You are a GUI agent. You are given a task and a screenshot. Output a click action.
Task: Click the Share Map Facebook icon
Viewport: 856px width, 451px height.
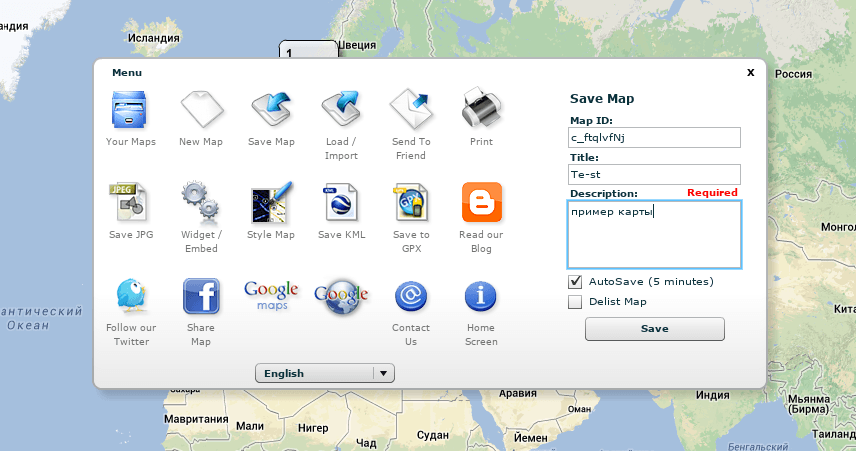(x=201, y=296)
